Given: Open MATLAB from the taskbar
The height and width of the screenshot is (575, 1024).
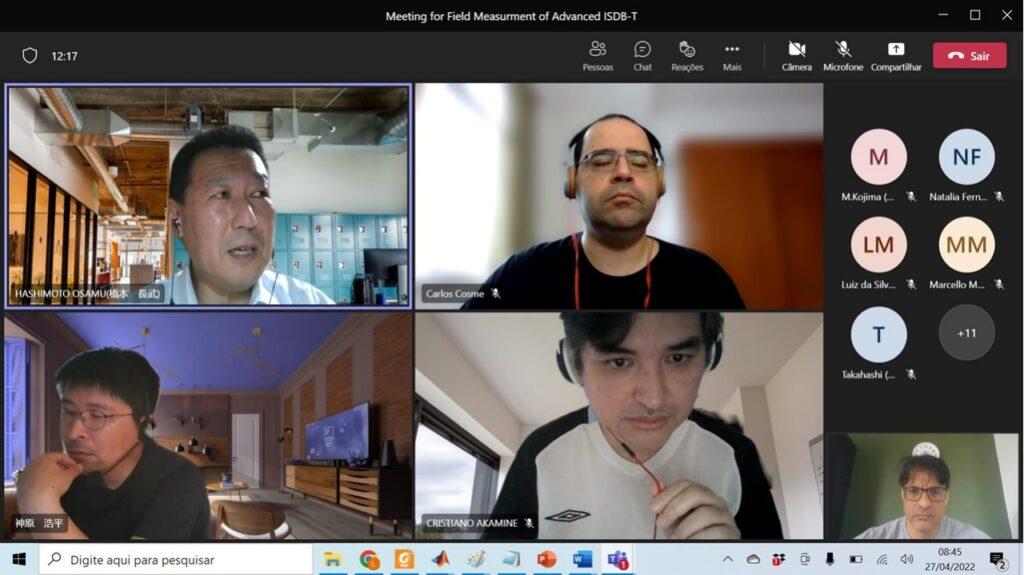Looking at the screenshot, I should (440, 559).
